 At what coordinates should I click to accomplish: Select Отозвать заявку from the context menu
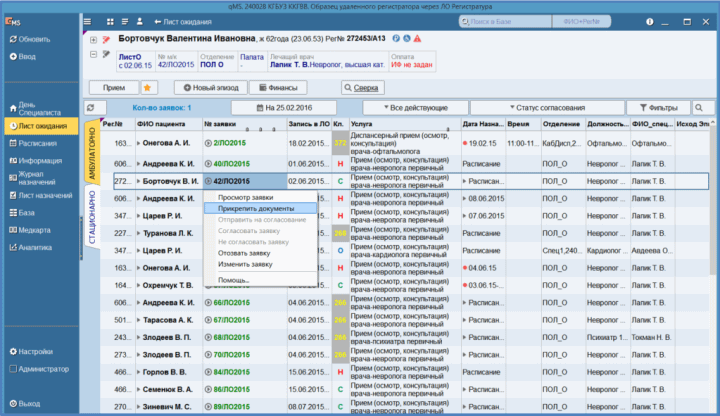click(245, 253)
